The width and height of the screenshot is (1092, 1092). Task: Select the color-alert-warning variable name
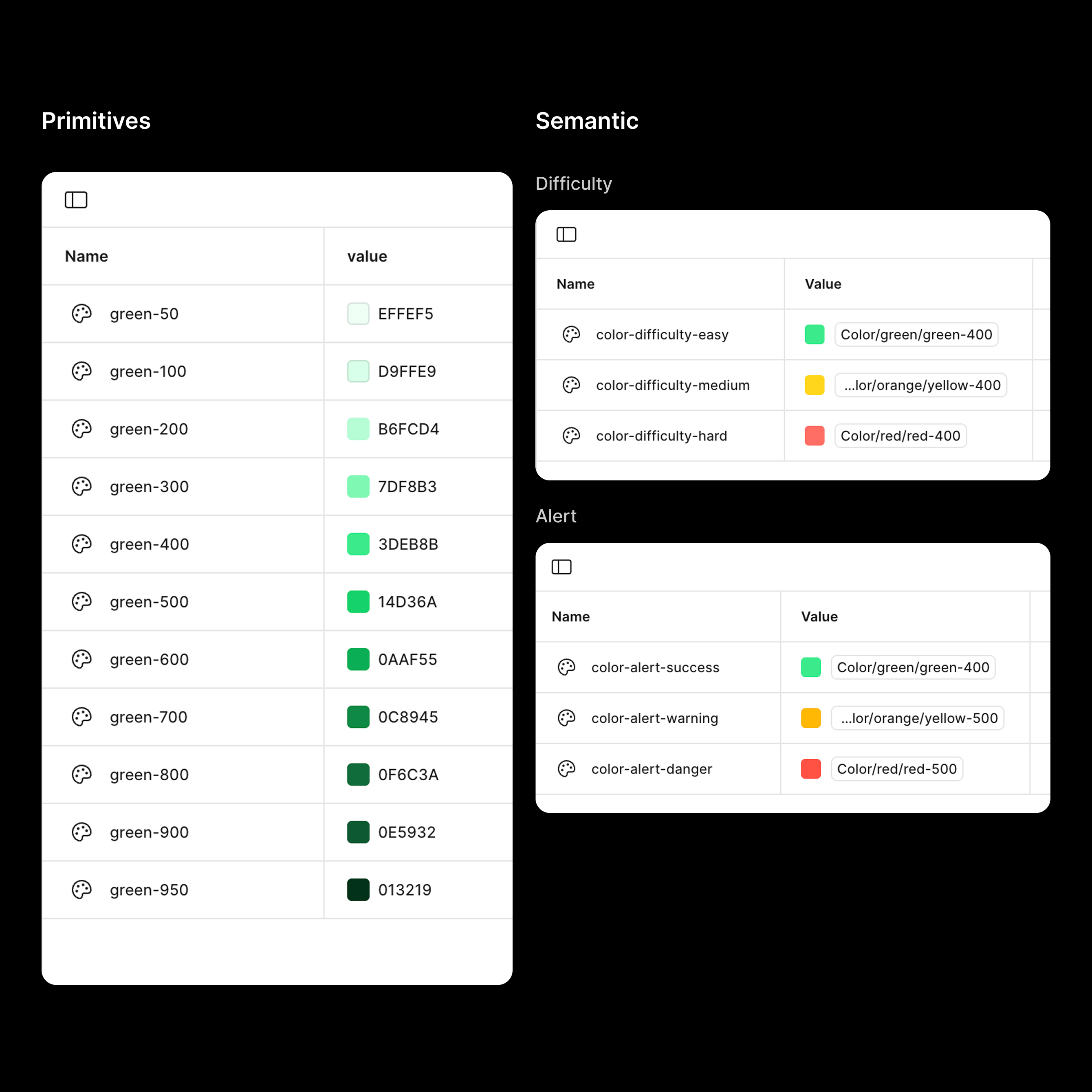click(654, 718)
